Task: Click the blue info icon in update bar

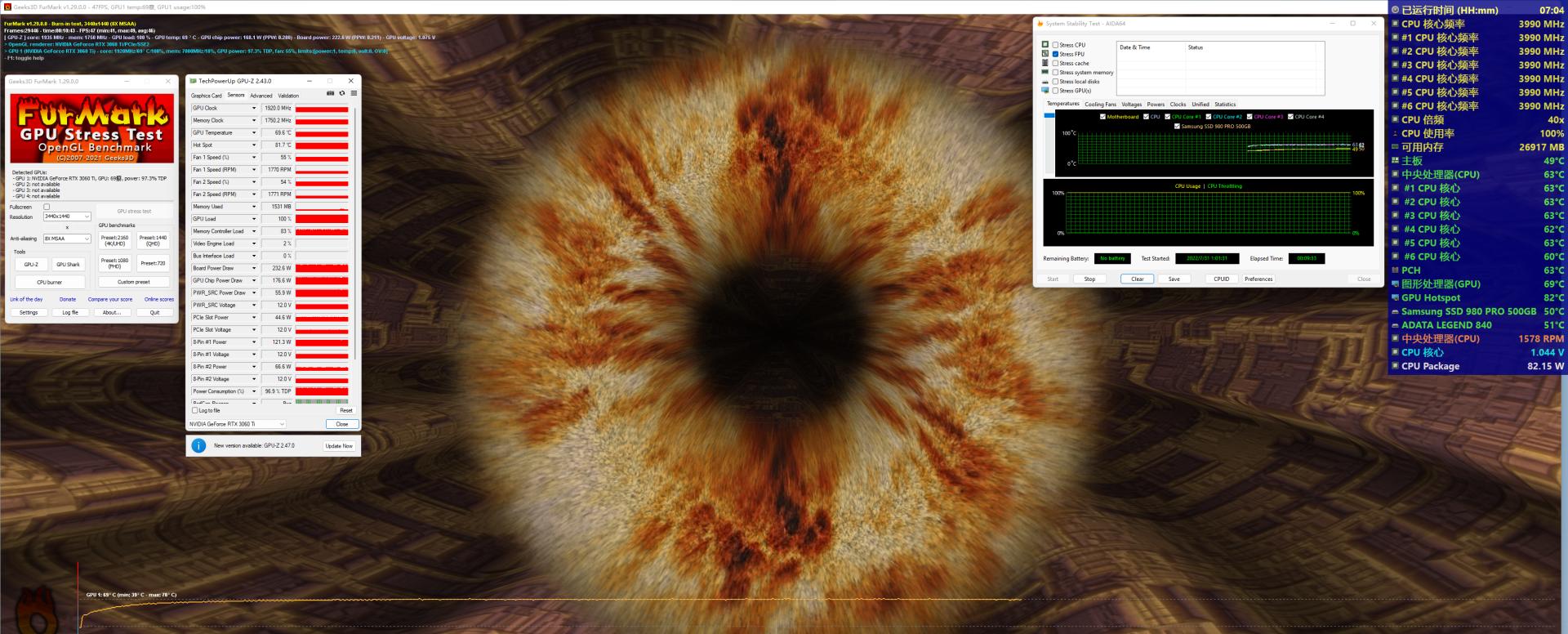Action: click(198, 445)
